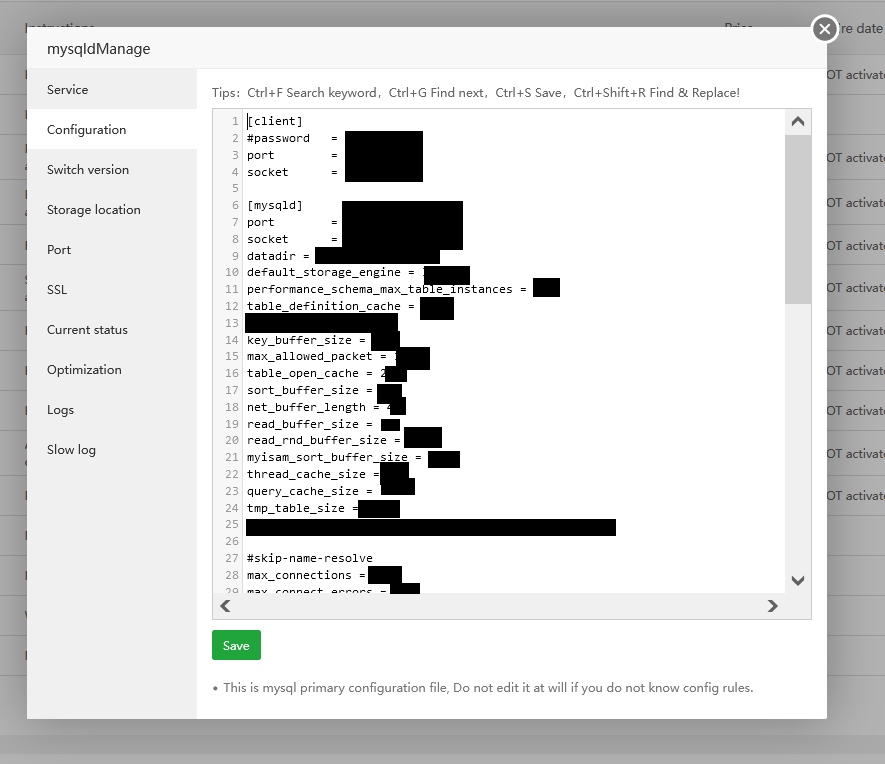Click the sort_buffer_size line
Image resolution: width=885 pixels, height=764 pixels.
click(x=309, y=390)
